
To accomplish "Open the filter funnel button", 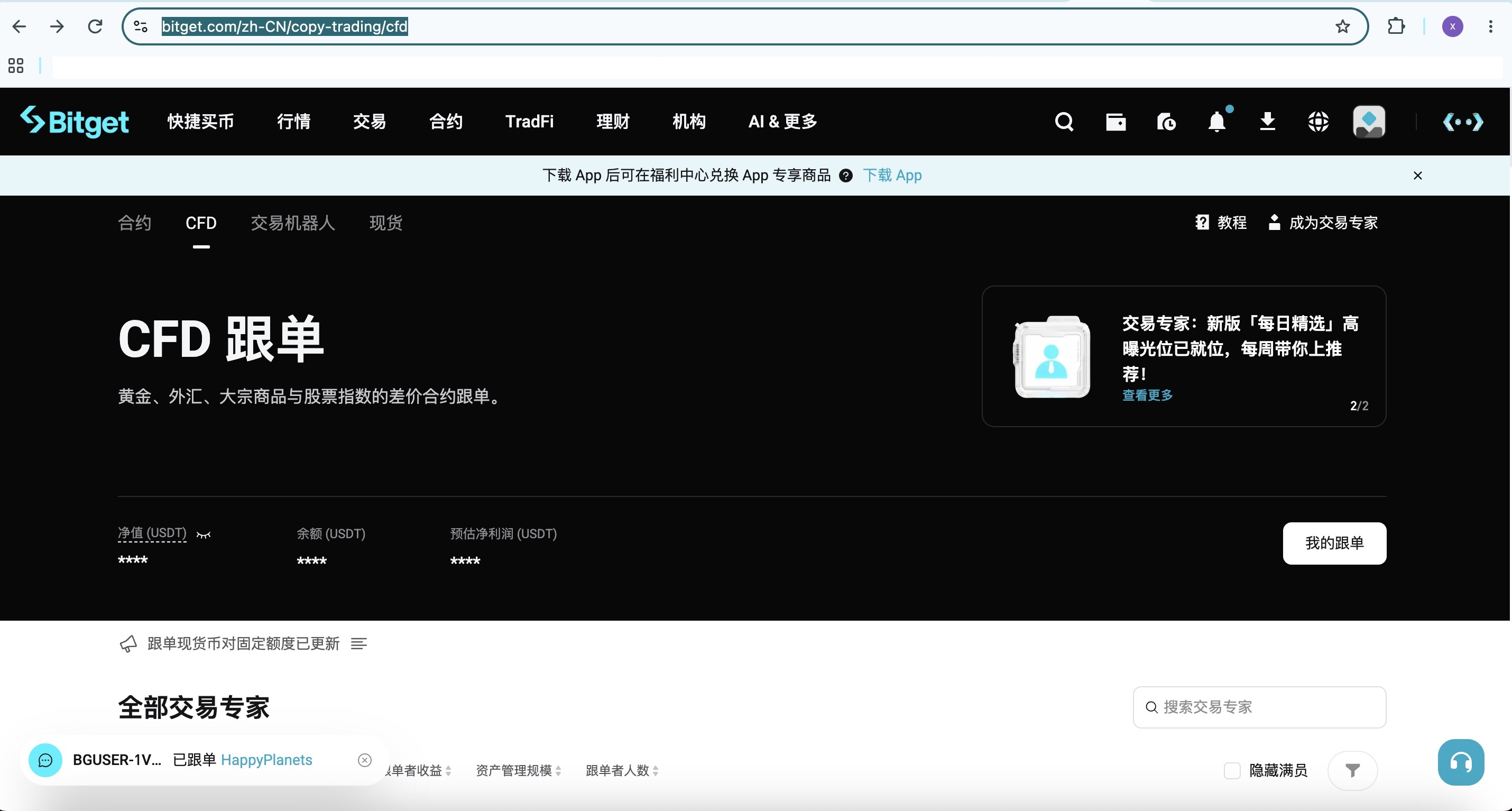I will coord(1352,770).
